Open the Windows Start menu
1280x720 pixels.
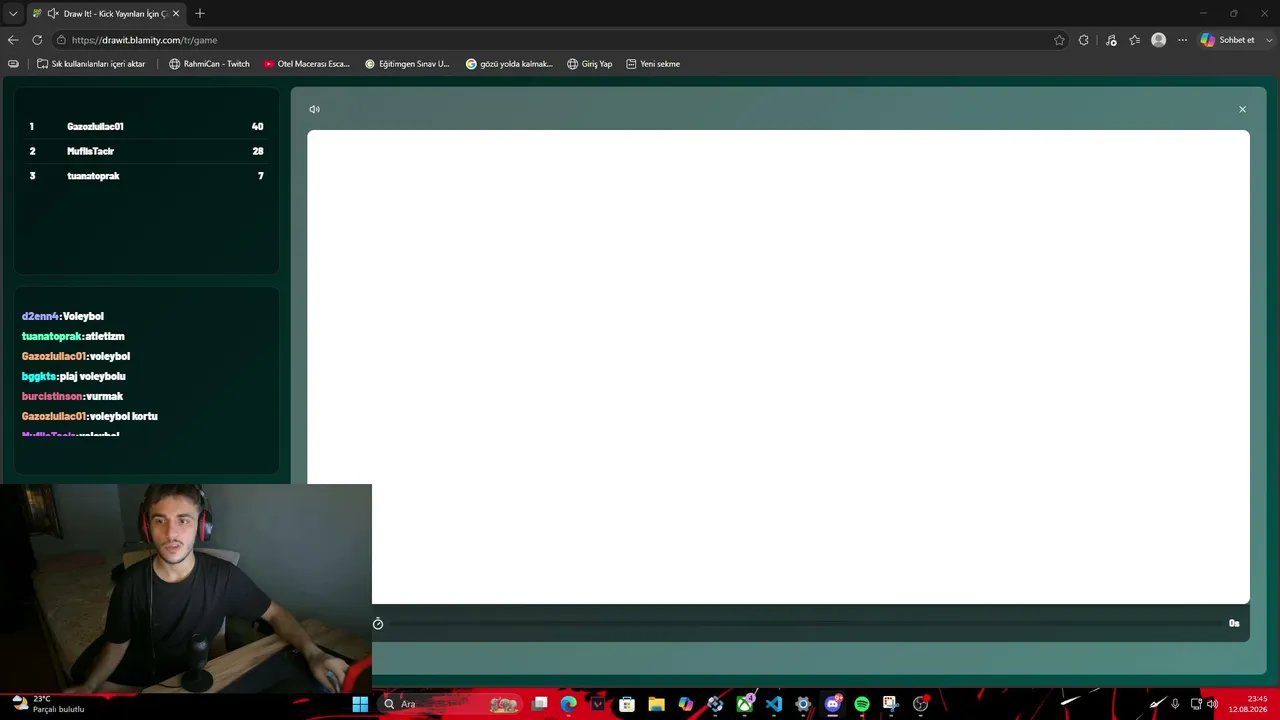(x=360, y=704)
